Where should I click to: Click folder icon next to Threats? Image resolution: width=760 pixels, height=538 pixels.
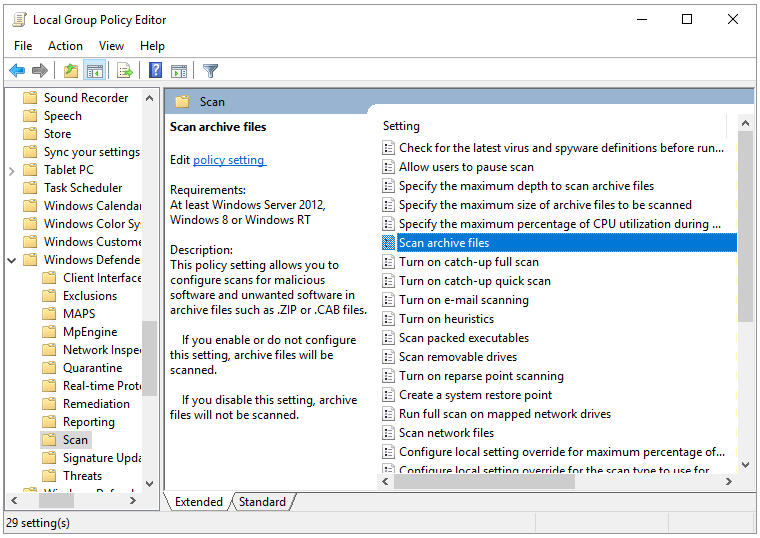pos(49,475)
